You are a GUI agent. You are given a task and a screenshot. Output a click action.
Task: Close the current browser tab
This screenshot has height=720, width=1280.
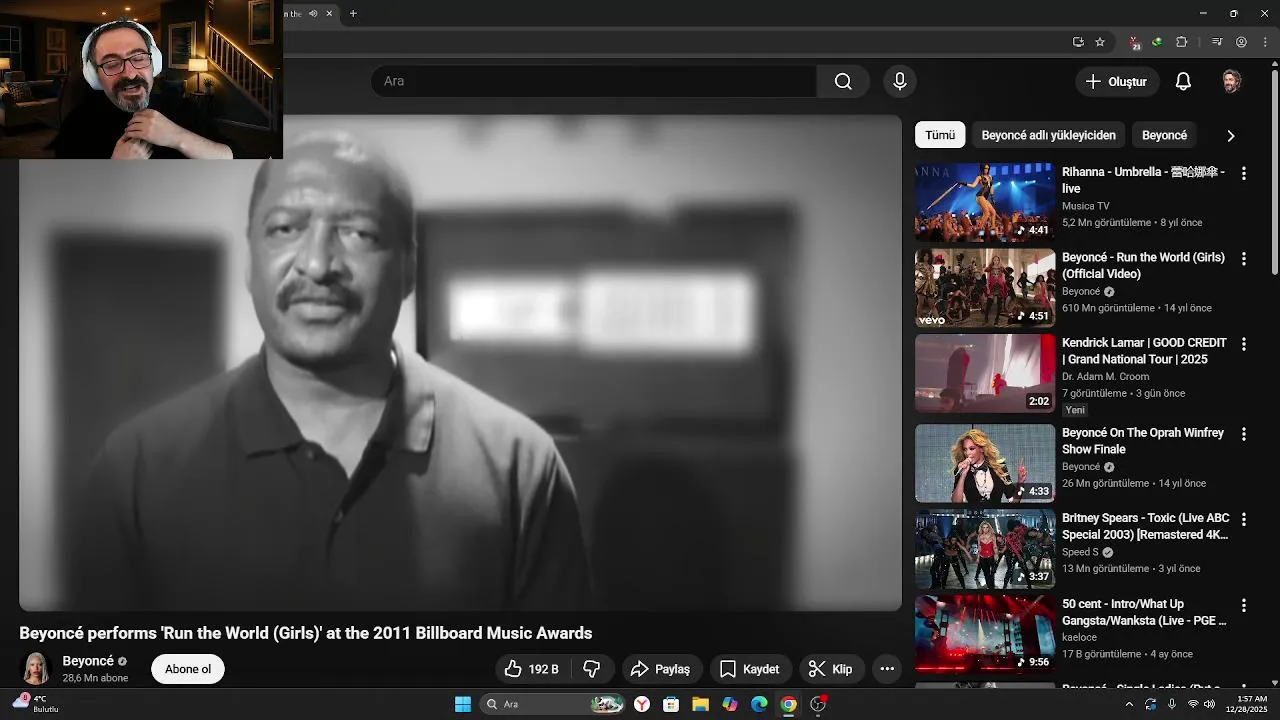329,13
